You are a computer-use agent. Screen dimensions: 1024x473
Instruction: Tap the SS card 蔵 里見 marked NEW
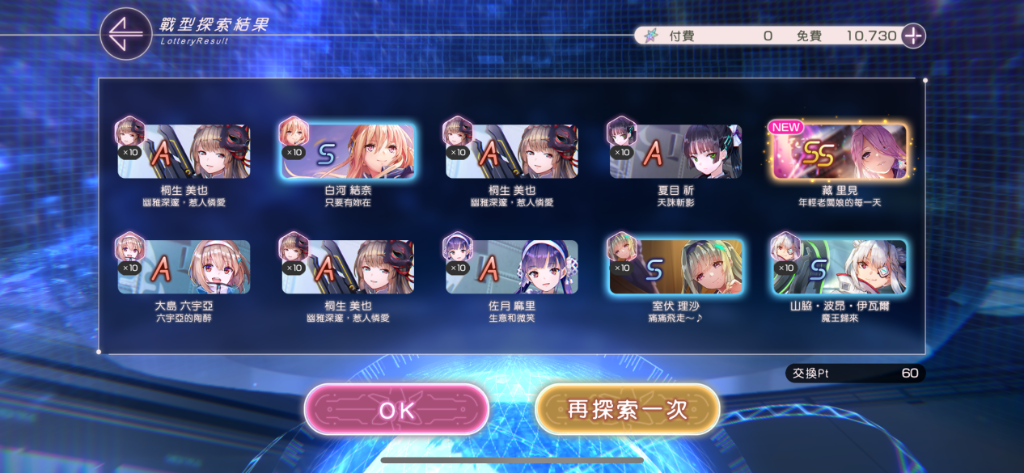(839, 152)
